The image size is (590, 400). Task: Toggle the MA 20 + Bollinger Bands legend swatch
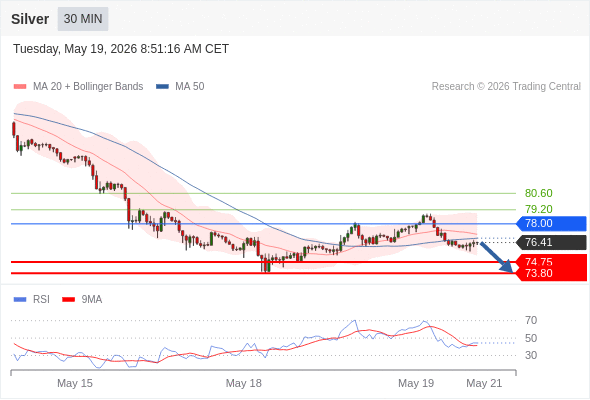point(20,87)
